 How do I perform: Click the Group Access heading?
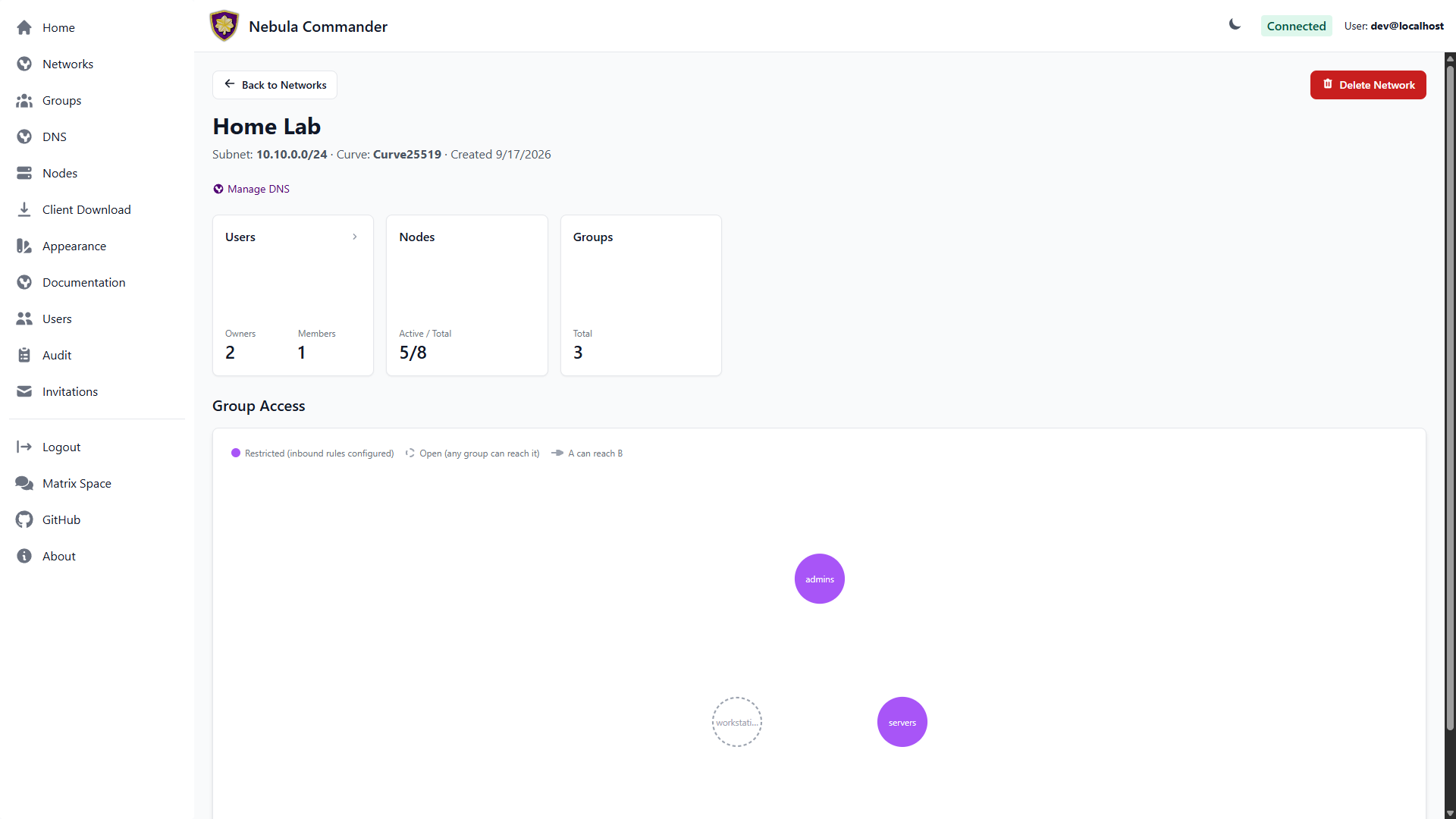pyautogui.click(x=259, y=406)
